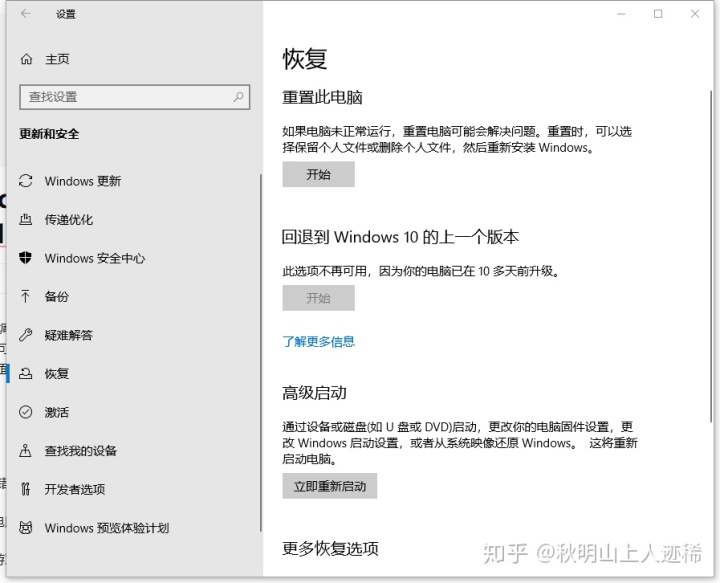Click the Insider cat icon for 预览体验计划
Image resolution: width=720 pixels, height=583 pixels.
[x=26, y=527]
